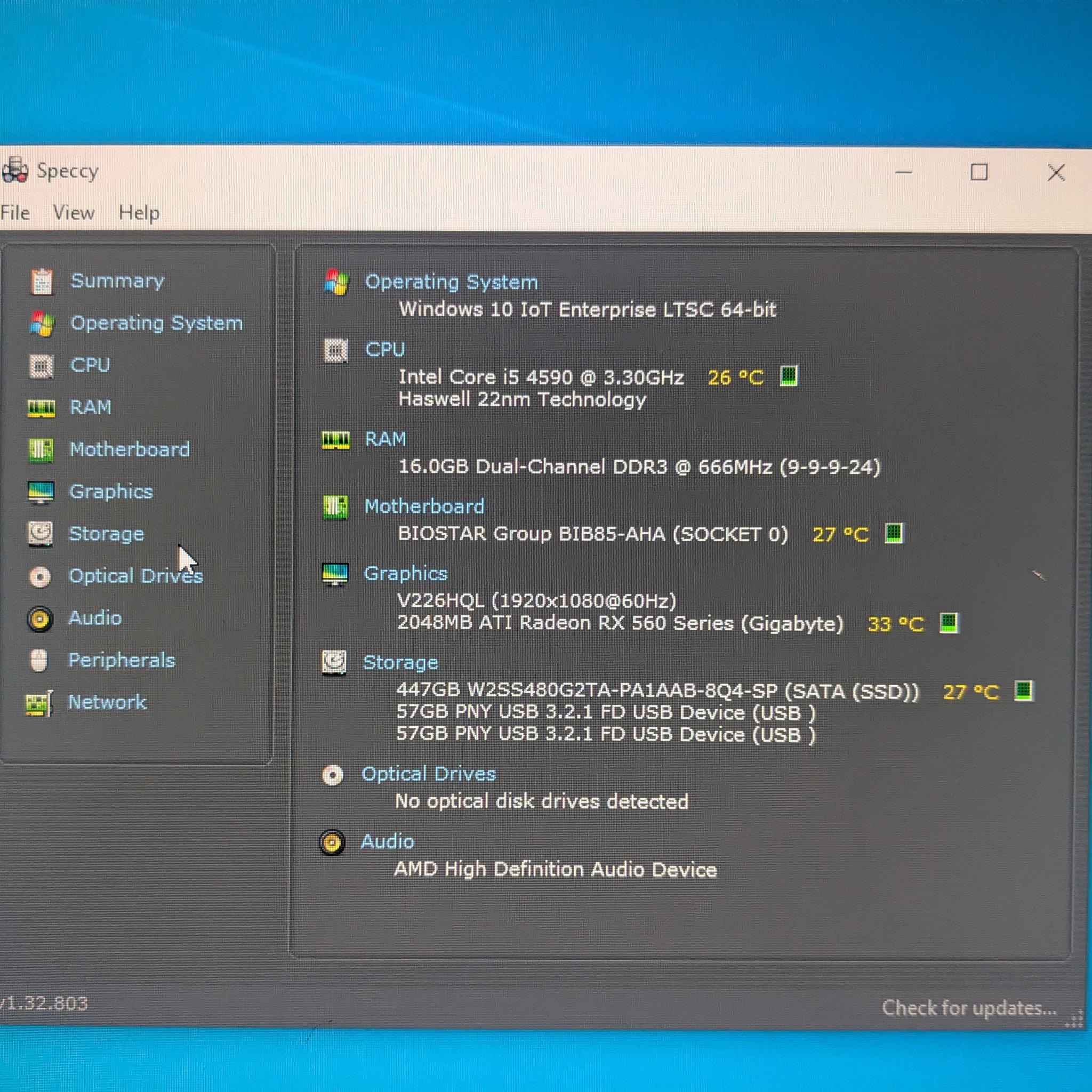Open Peripherals section in sidebar
Image resolution: width=1092 pixels, height=1092 pixels.
point(122,660)
